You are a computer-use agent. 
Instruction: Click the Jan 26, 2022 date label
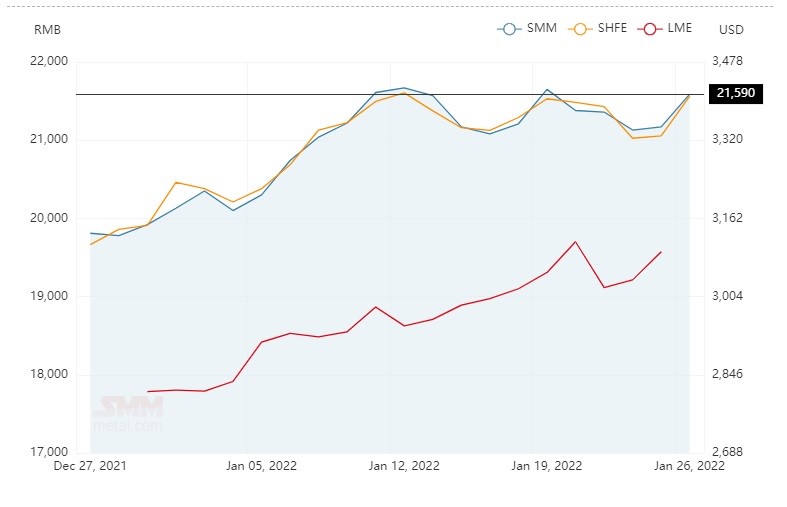click(689, 466)
